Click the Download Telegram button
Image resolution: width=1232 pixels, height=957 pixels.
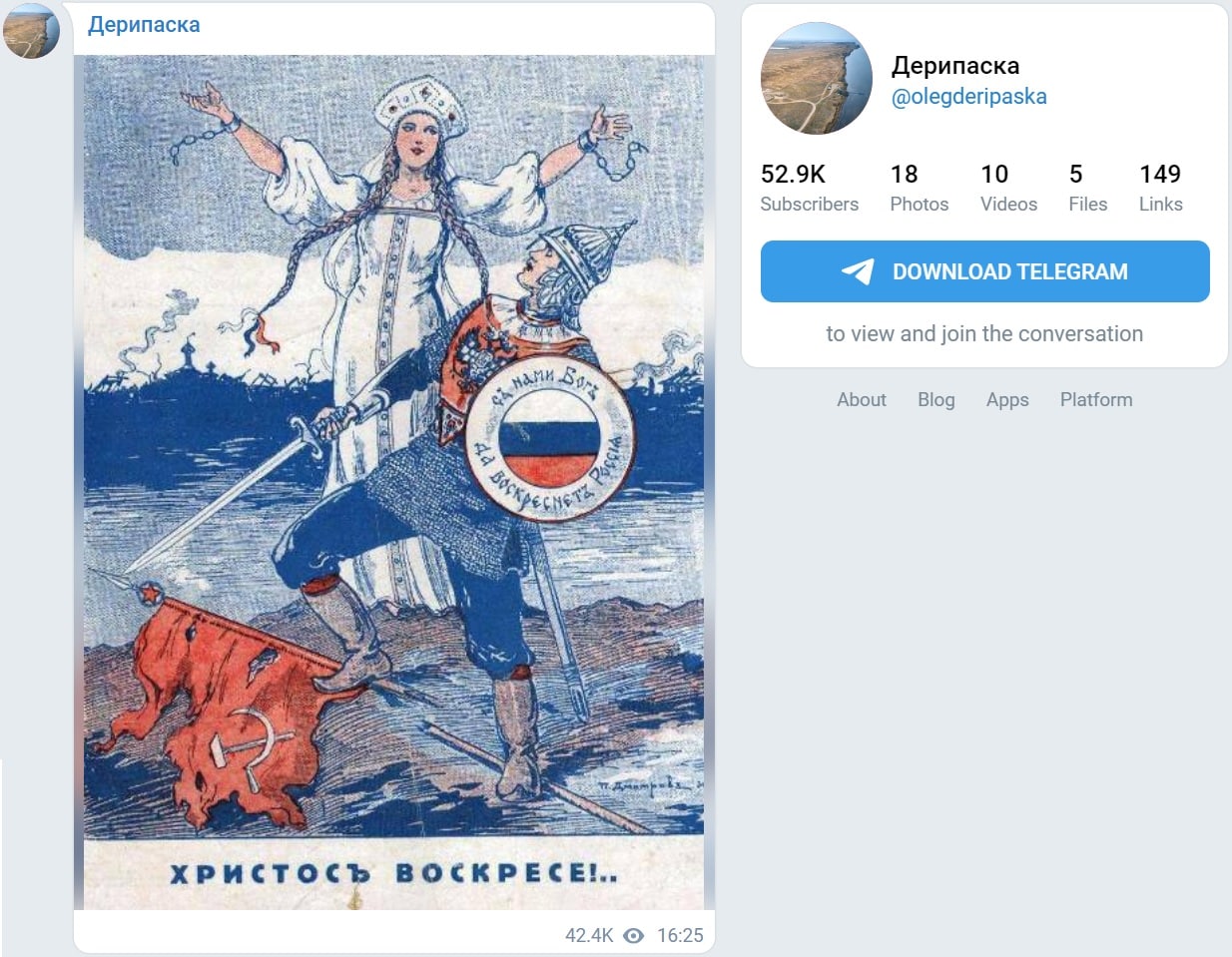point(984,271)
